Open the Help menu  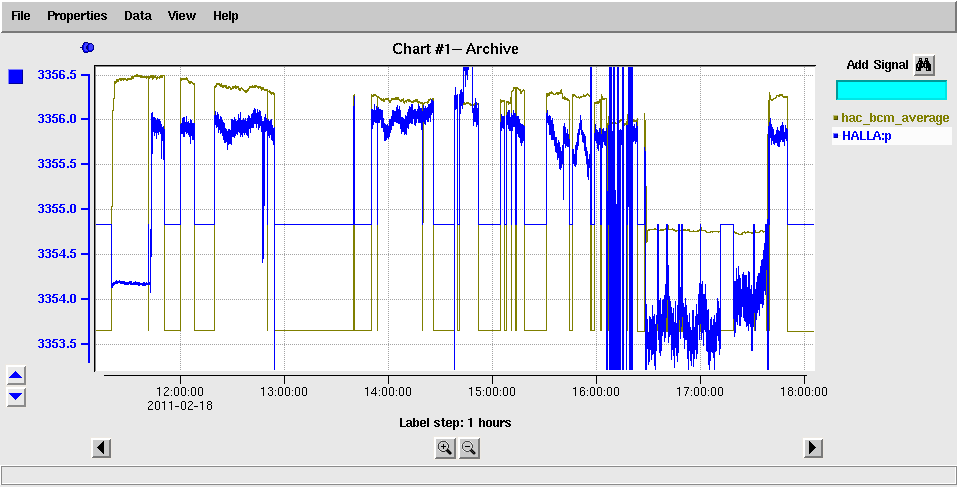226,16
